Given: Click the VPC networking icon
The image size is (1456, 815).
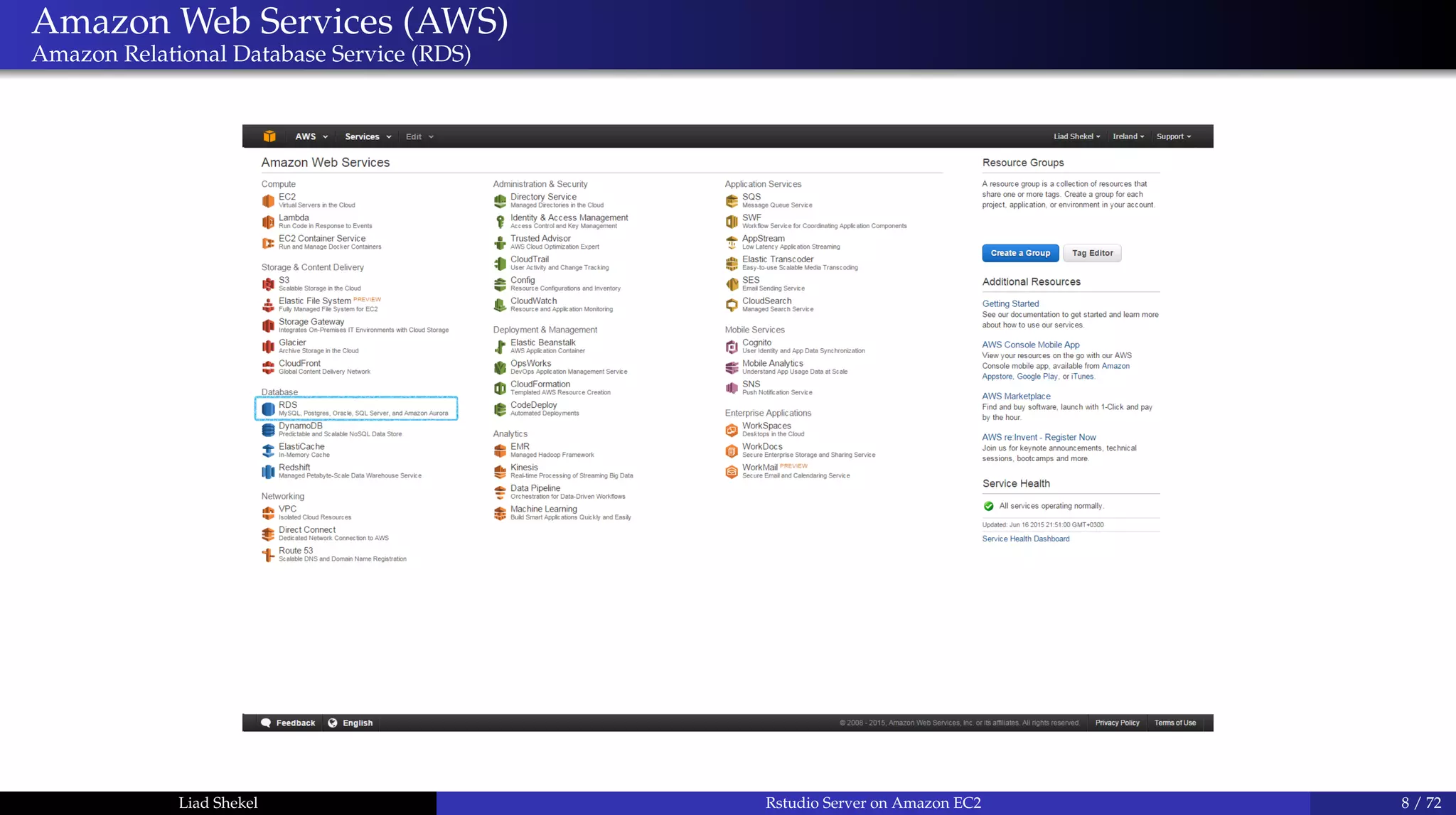Looking at the screenshot, I should [x=268, y=513].
